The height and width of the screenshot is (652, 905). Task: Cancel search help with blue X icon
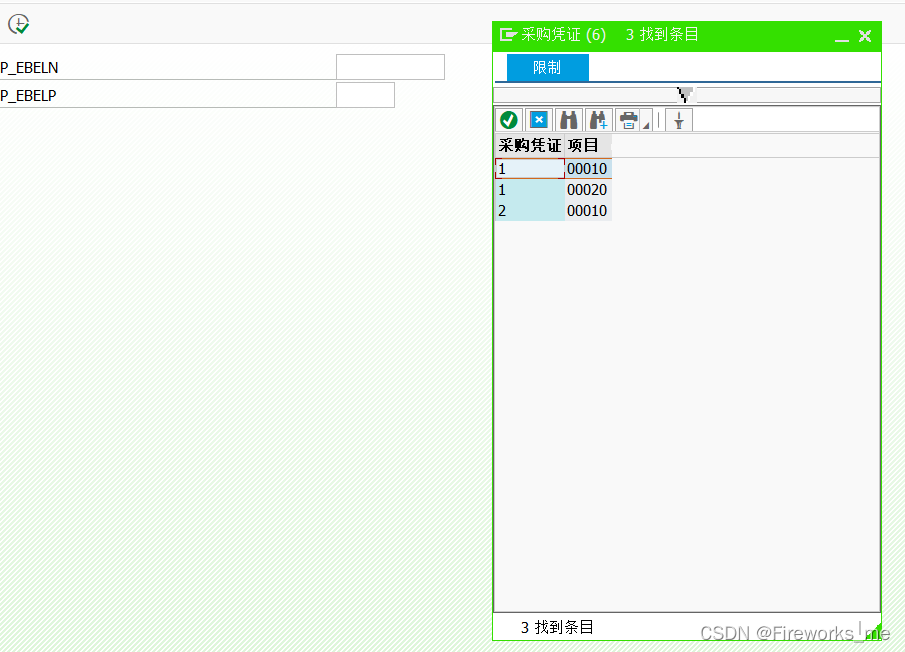pyautogui.click(x=538, y=120)
